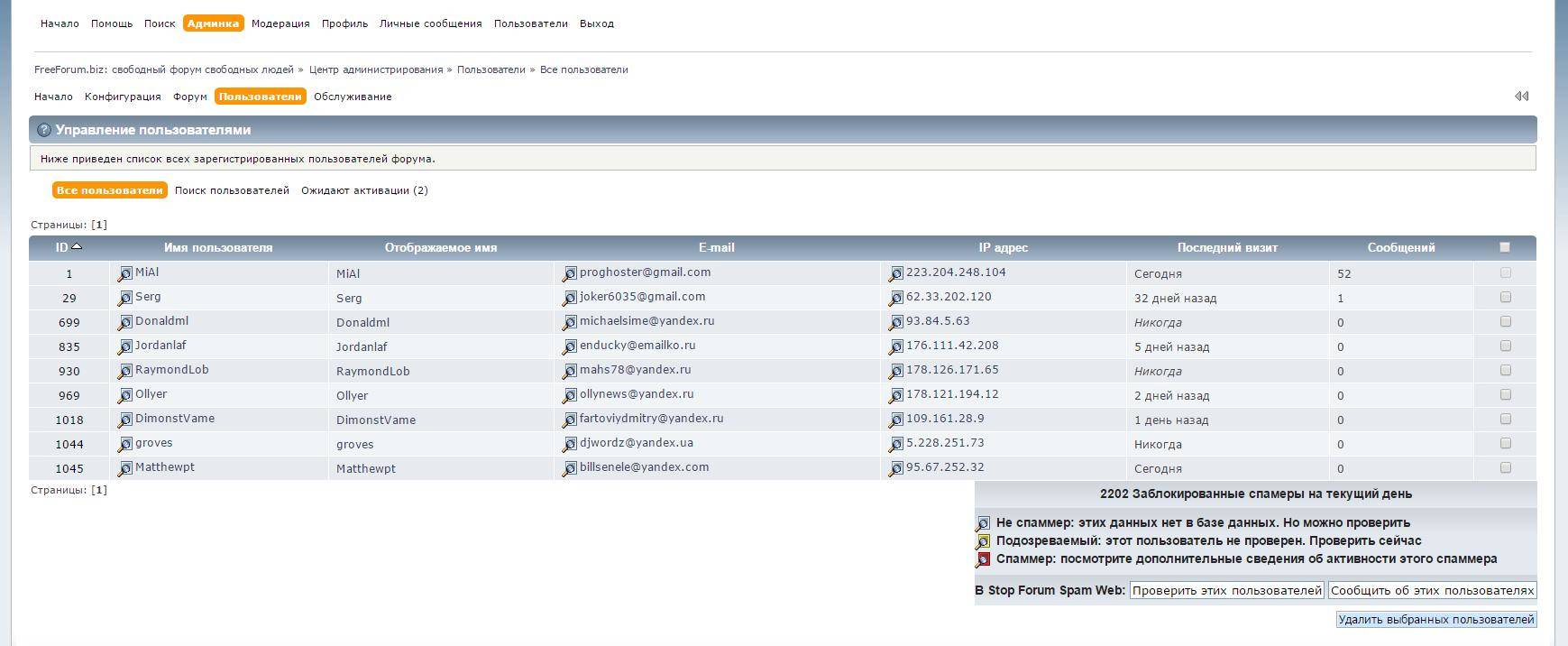This screenshot has width=1568, height=646.
Task: Select checkbox for user Matthewpt
Action: [1505, 467]
